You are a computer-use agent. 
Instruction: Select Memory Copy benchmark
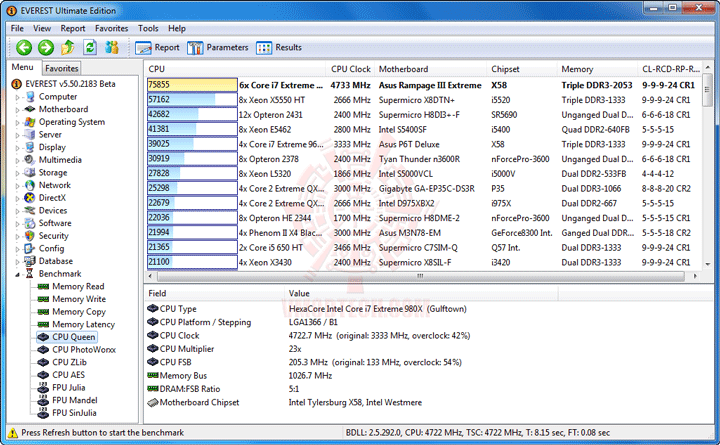79,312
